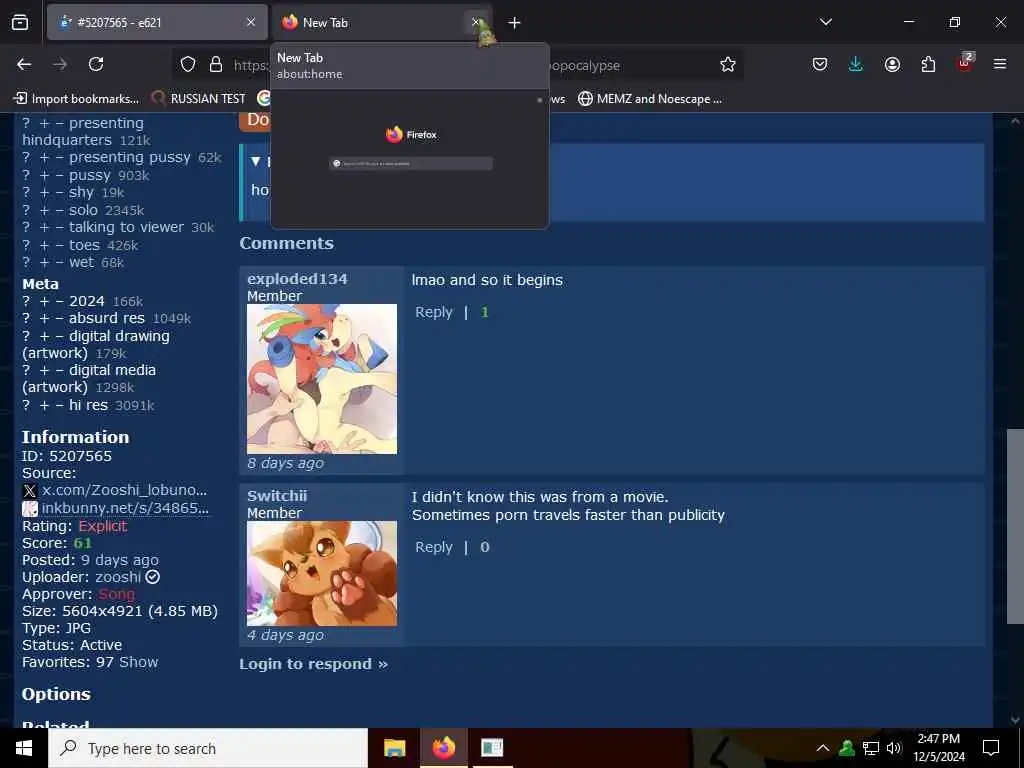Show the list of favorites
This screenshot has width=1024, height=768.
pyautogui.click(x=138, y=662)
